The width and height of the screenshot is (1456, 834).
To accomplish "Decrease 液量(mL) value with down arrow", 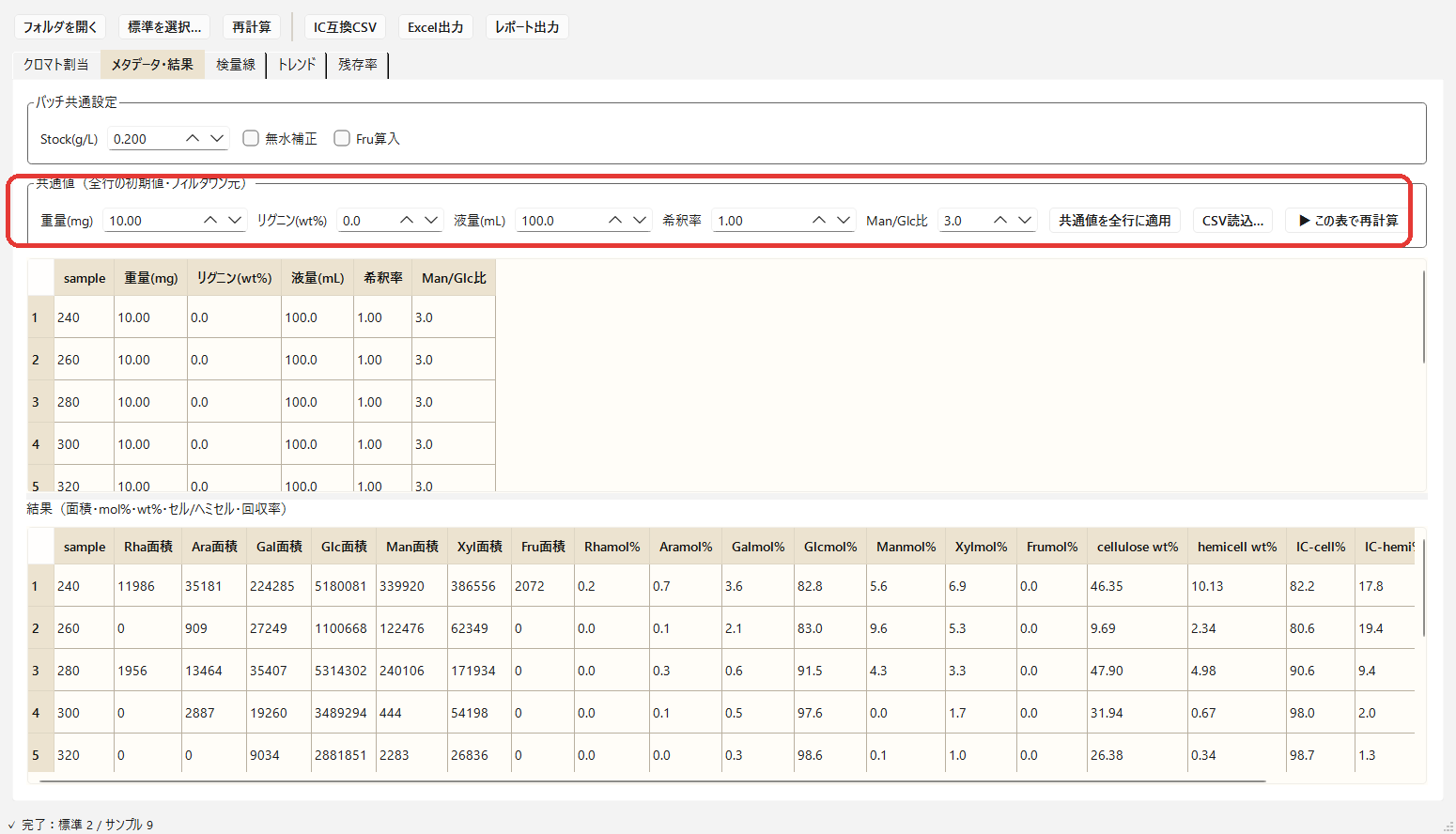I will click(x=640, y=221).
